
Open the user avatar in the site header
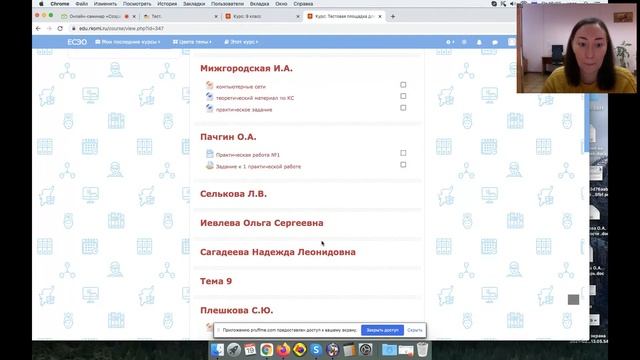tap(511, 42)
